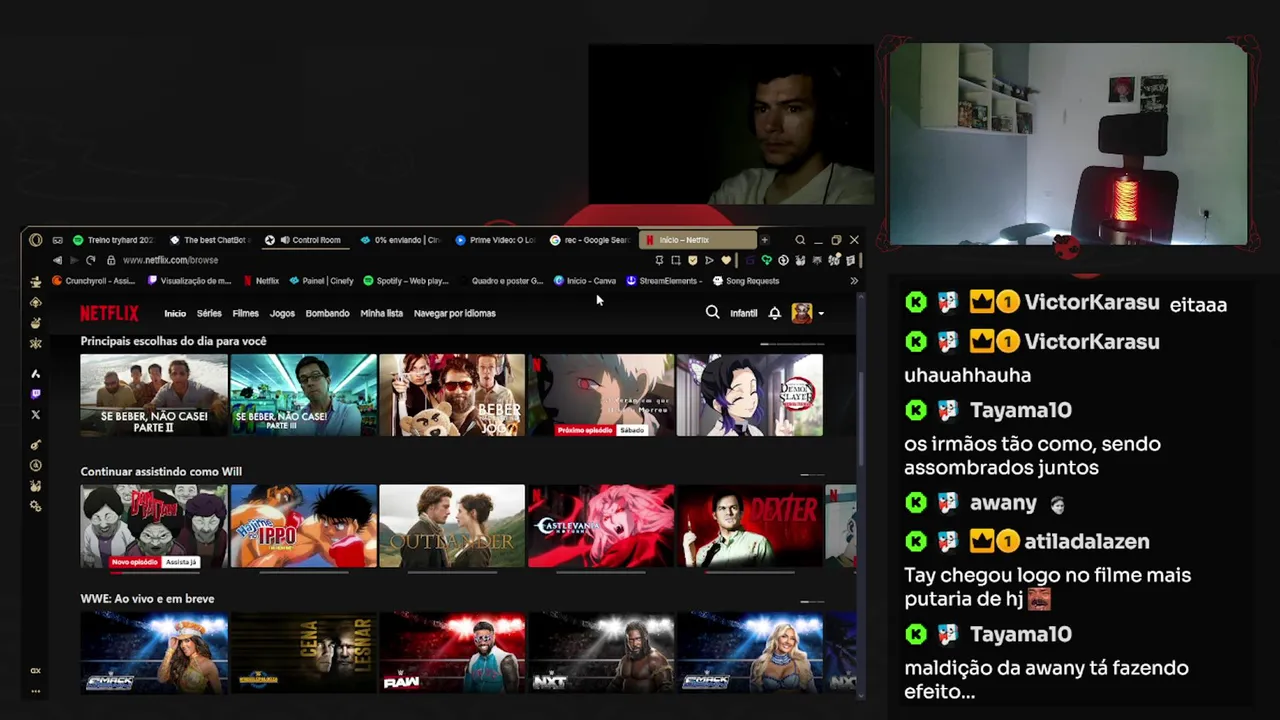
Task: Click the lock icon in the address bar
Action: 111,260
